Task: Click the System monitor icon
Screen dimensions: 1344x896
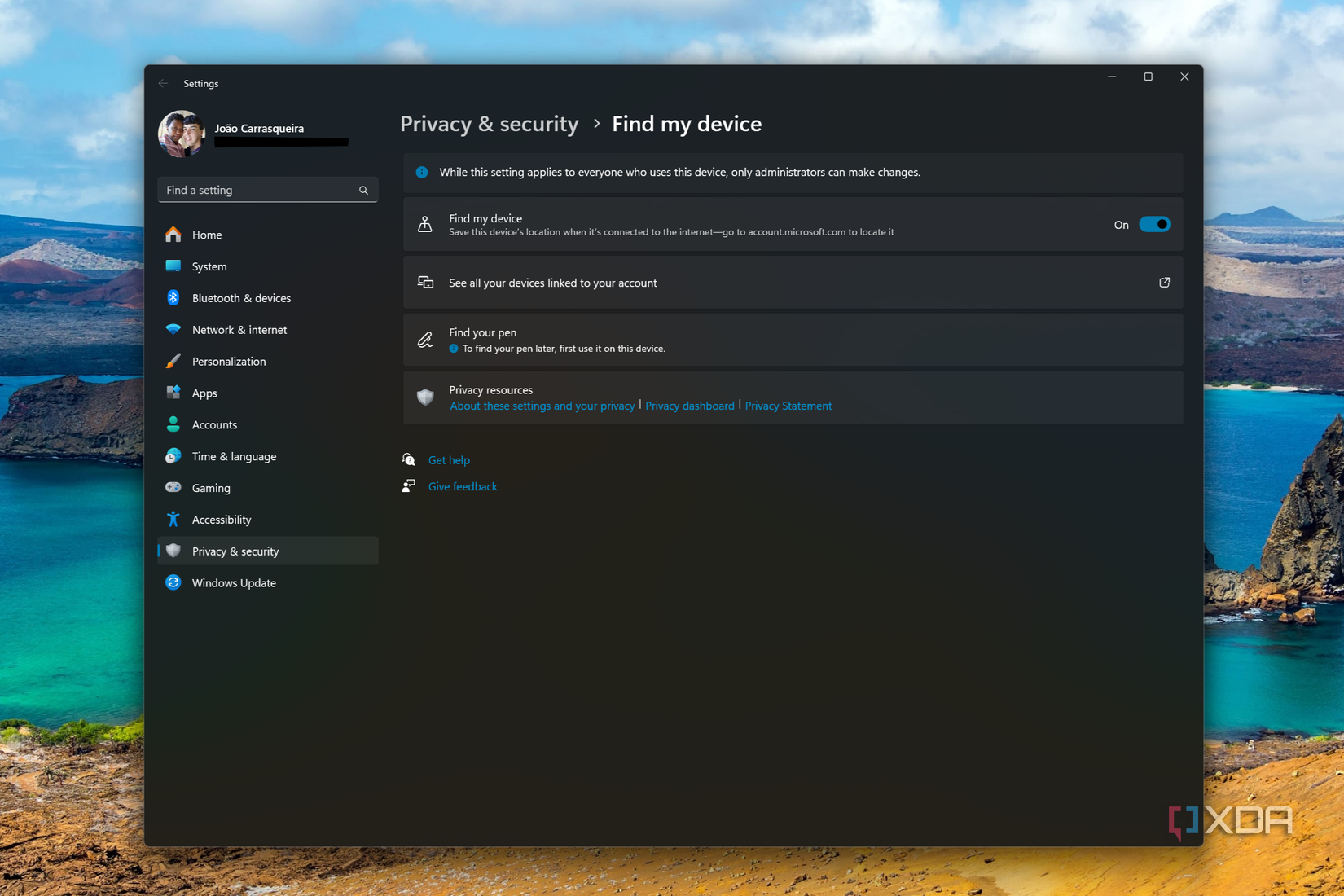Action: pos(173,266)
